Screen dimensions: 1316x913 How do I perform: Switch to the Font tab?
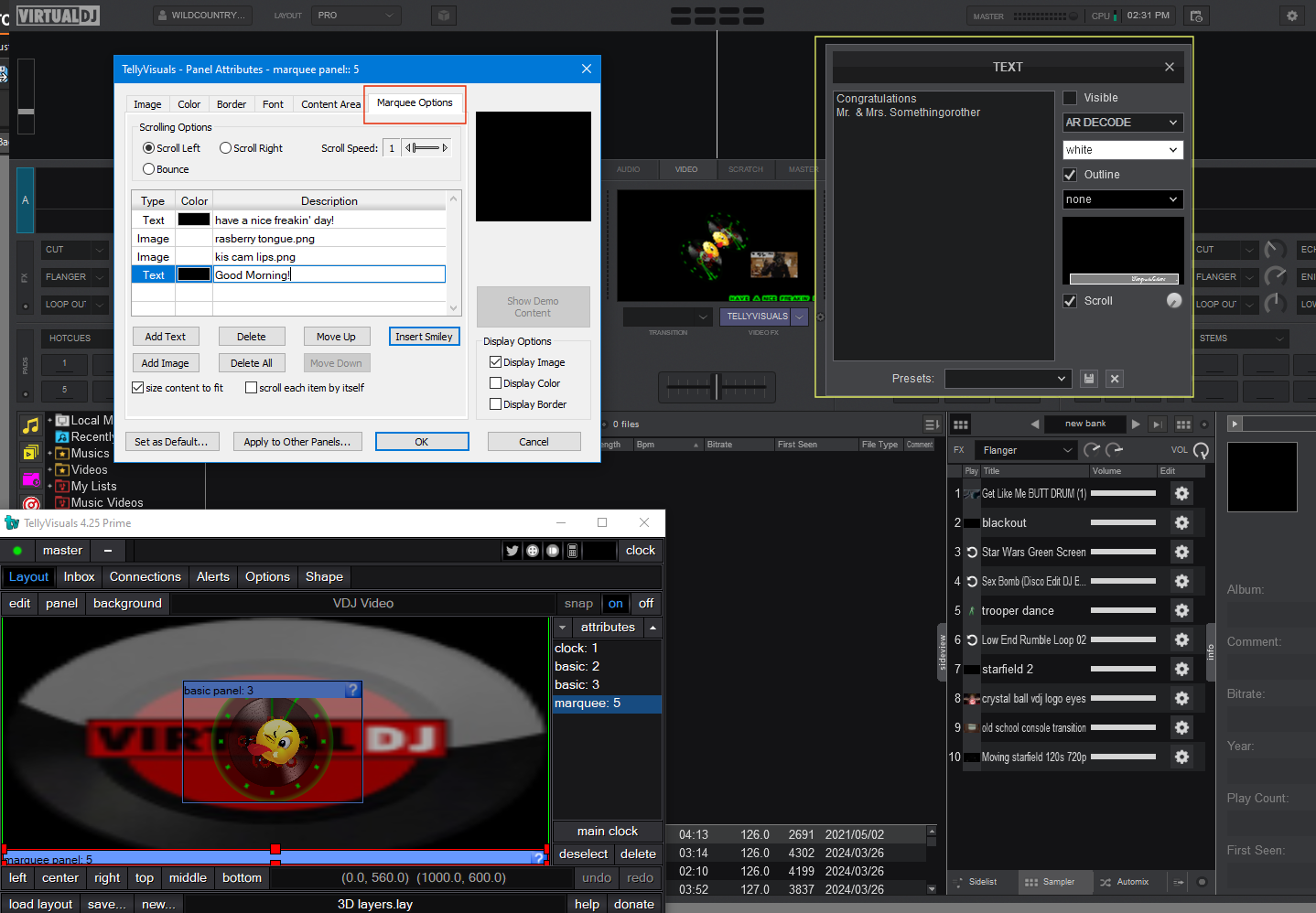pos(273,104)
